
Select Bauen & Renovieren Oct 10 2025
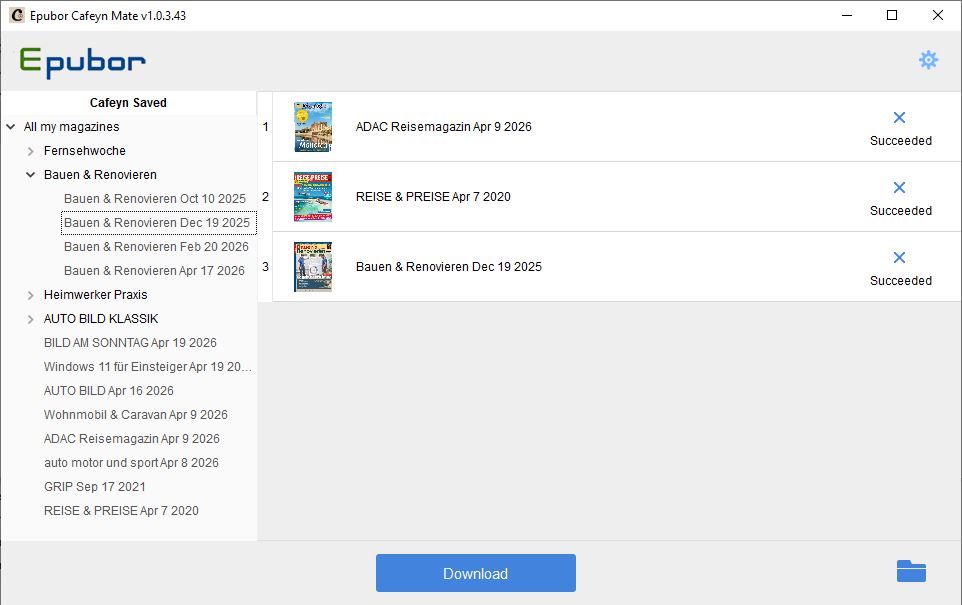pos(155,198)
